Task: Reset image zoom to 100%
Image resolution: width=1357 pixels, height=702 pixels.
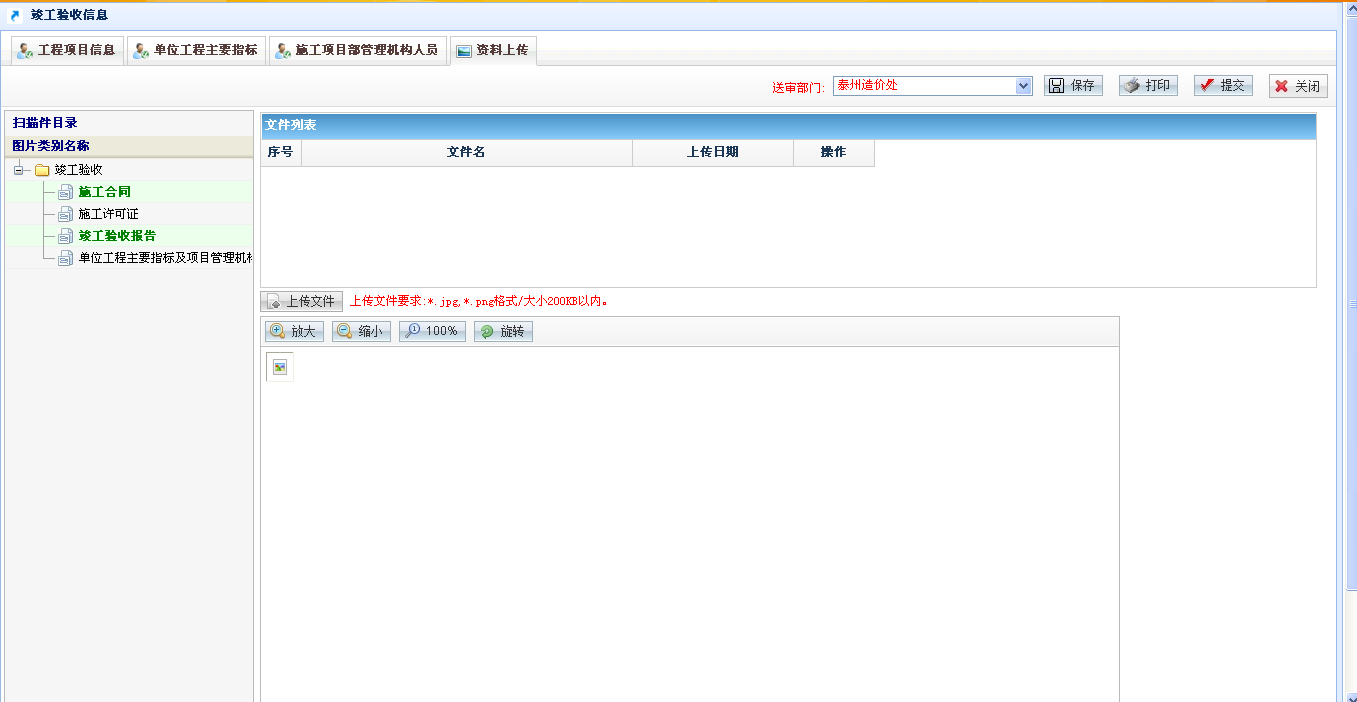Action: click(x=432, y=331)
